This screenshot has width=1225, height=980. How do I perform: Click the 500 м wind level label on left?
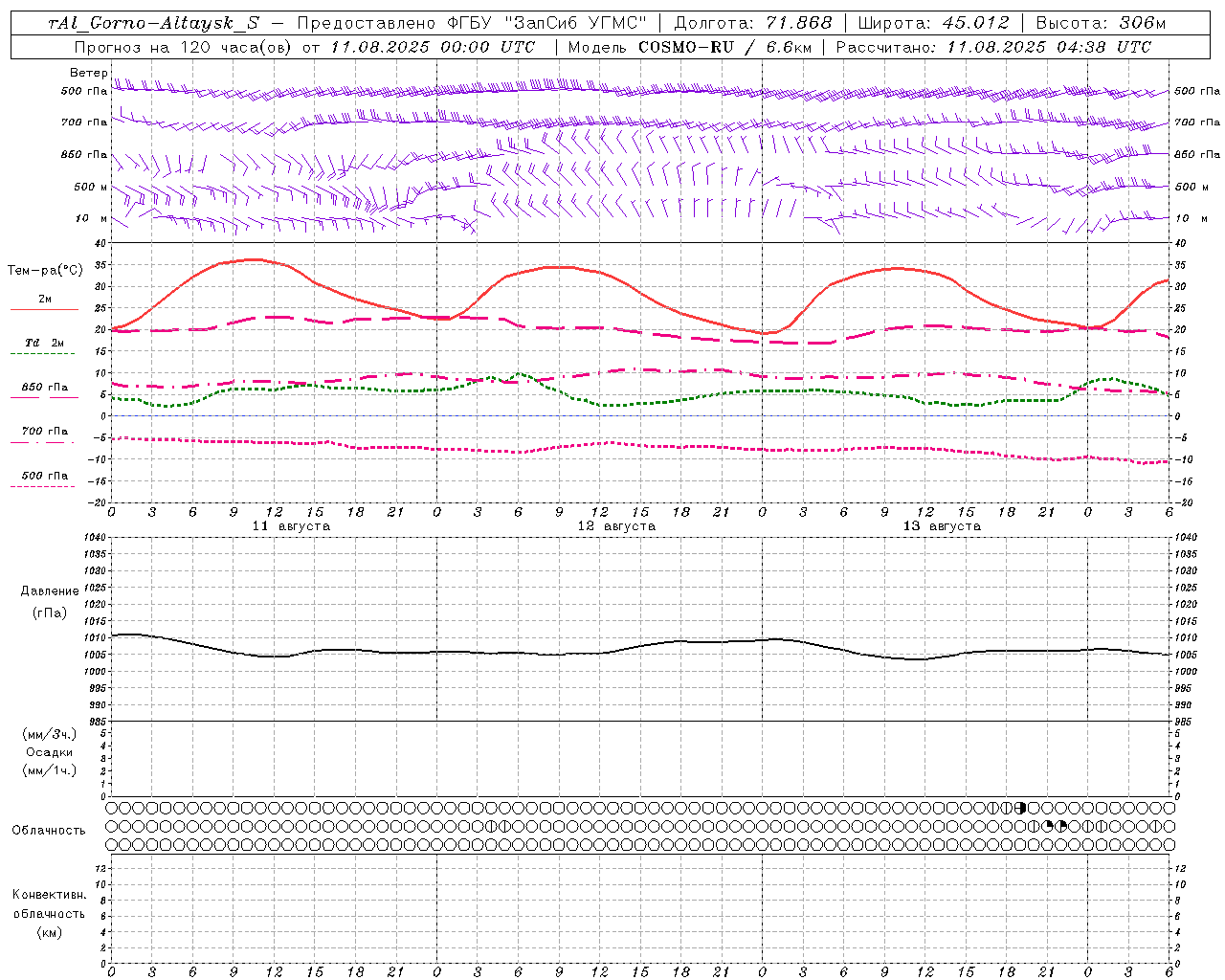point(91,187)
